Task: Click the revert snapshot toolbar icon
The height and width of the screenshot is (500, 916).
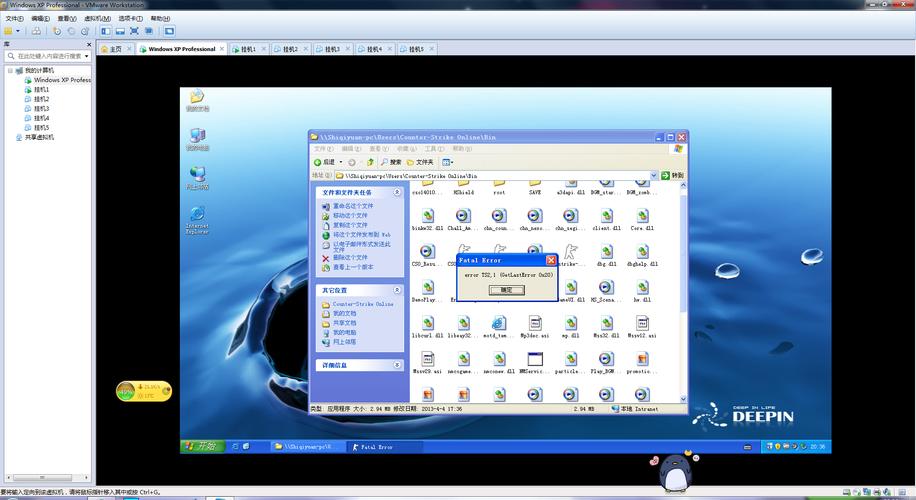Action: (71, 31)
